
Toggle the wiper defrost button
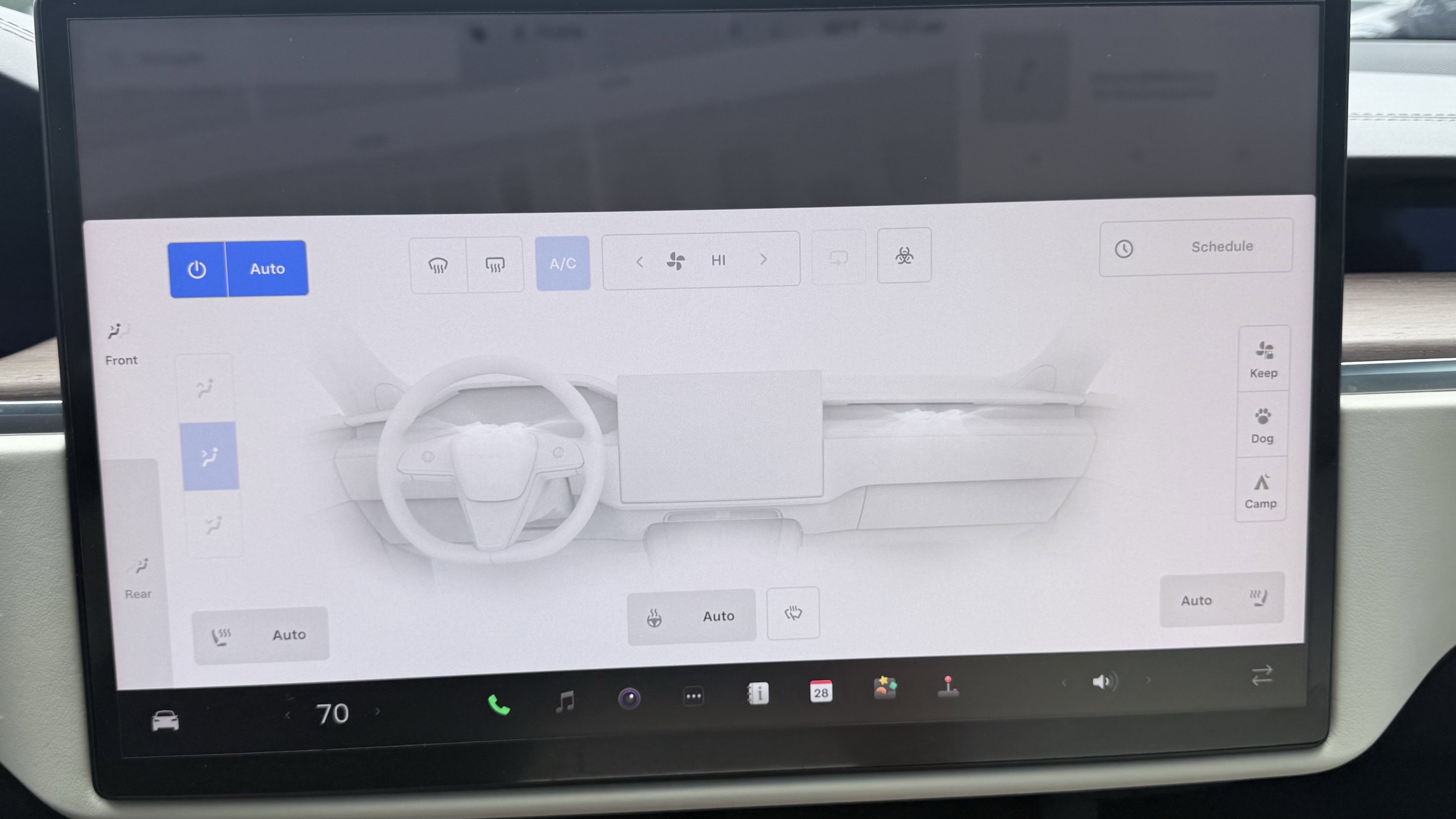point(793,613)
